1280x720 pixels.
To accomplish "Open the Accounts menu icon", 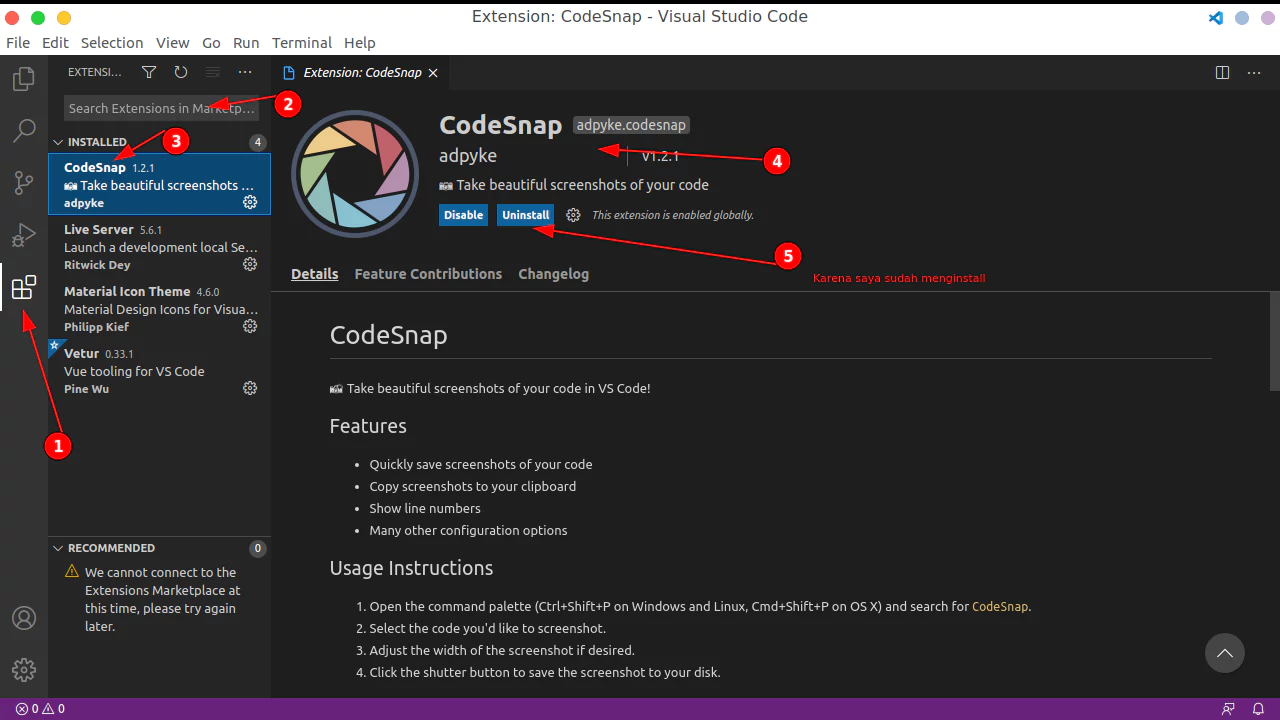I will pyautogui.click(x=24, y=618).
